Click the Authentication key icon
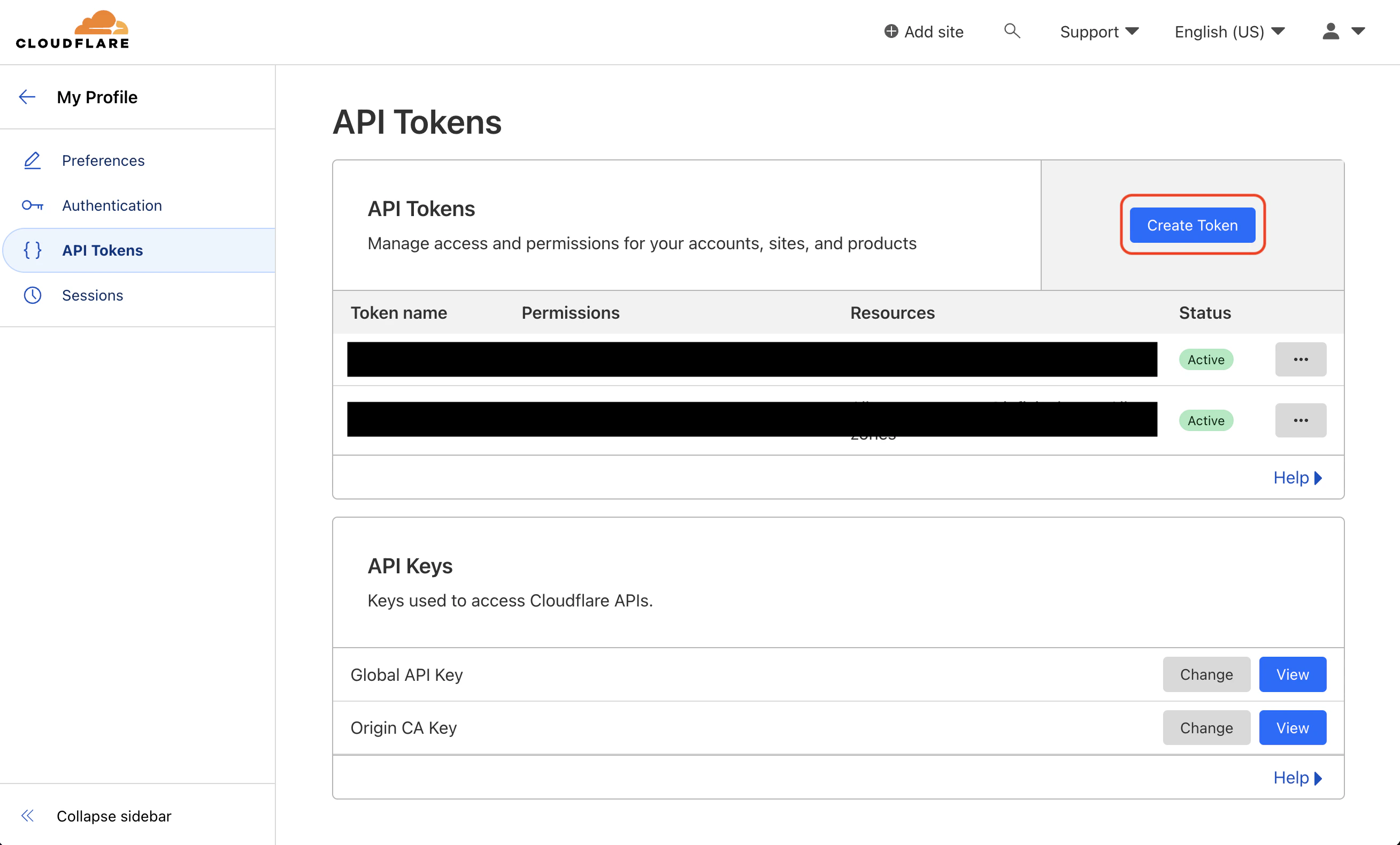 [33, 205]
